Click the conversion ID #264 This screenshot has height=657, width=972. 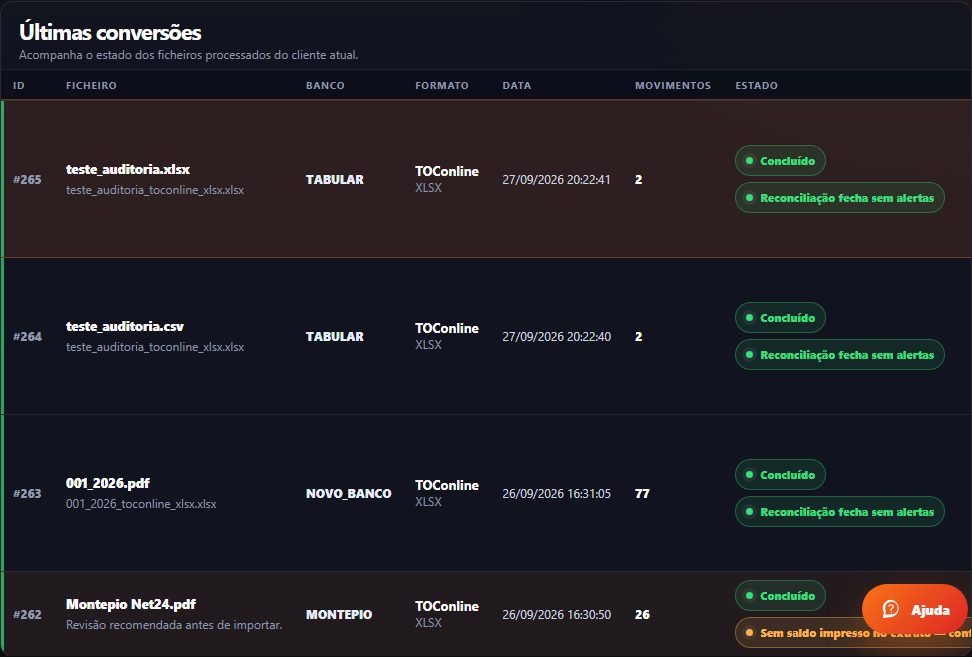[x=27, y=337]
